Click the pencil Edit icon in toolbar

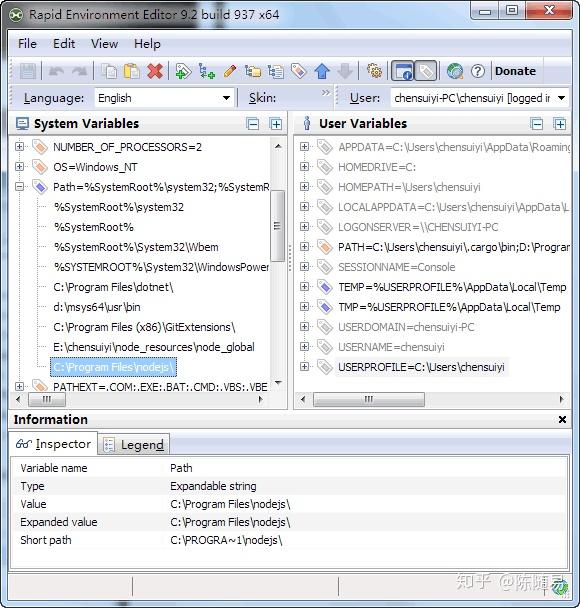point(230,71)
